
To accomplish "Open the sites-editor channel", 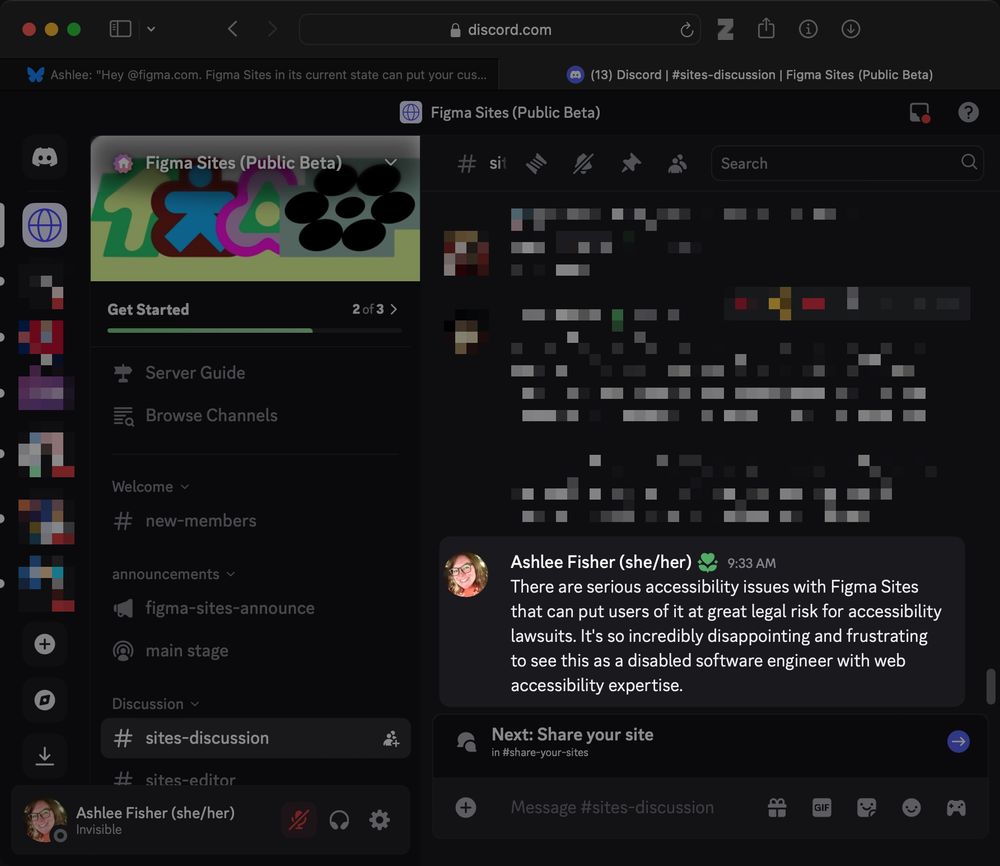I will pyautogui.click(x=255, y=779).
